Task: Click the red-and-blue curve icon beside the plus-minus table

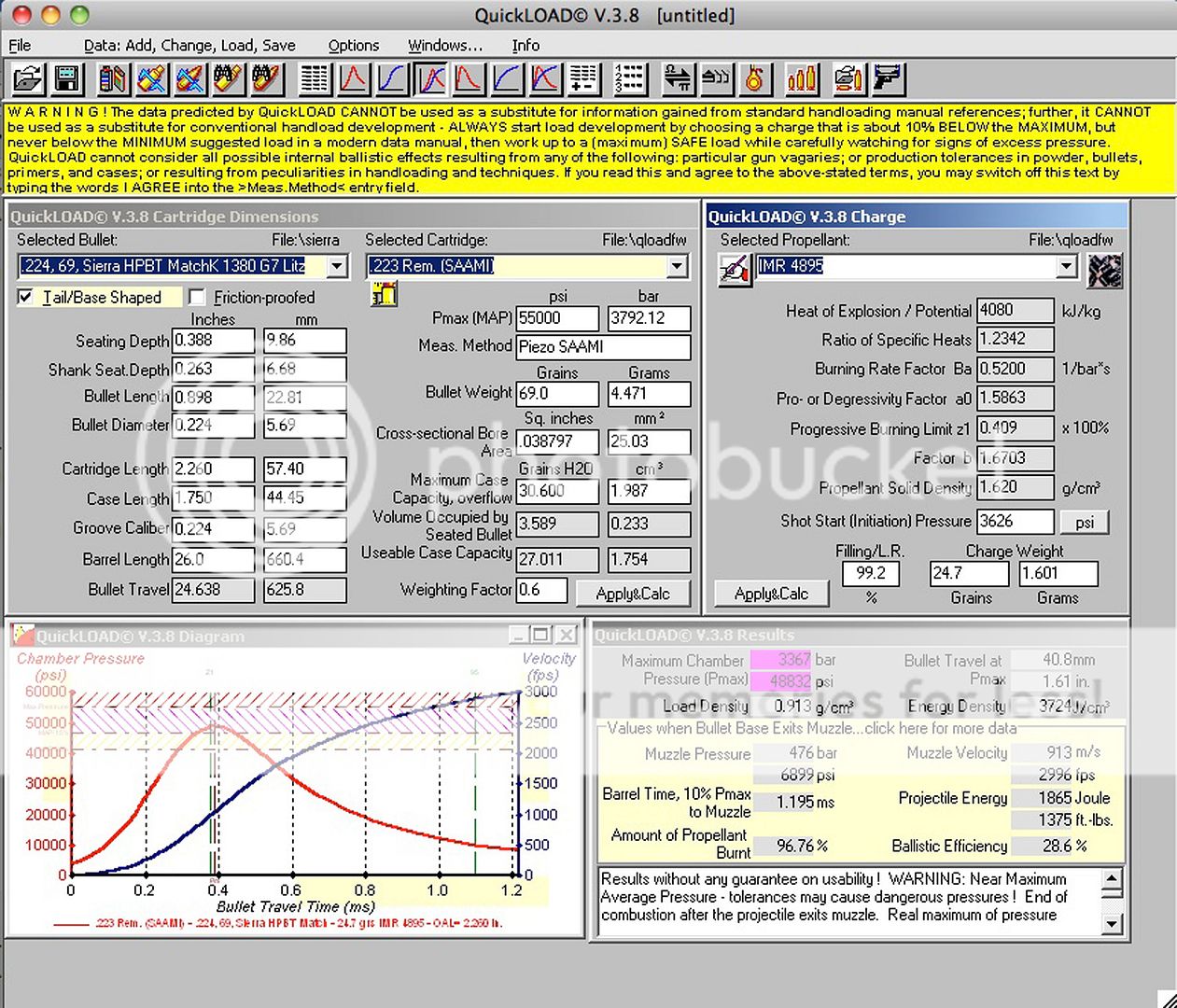Action: (x=545, y=78)
